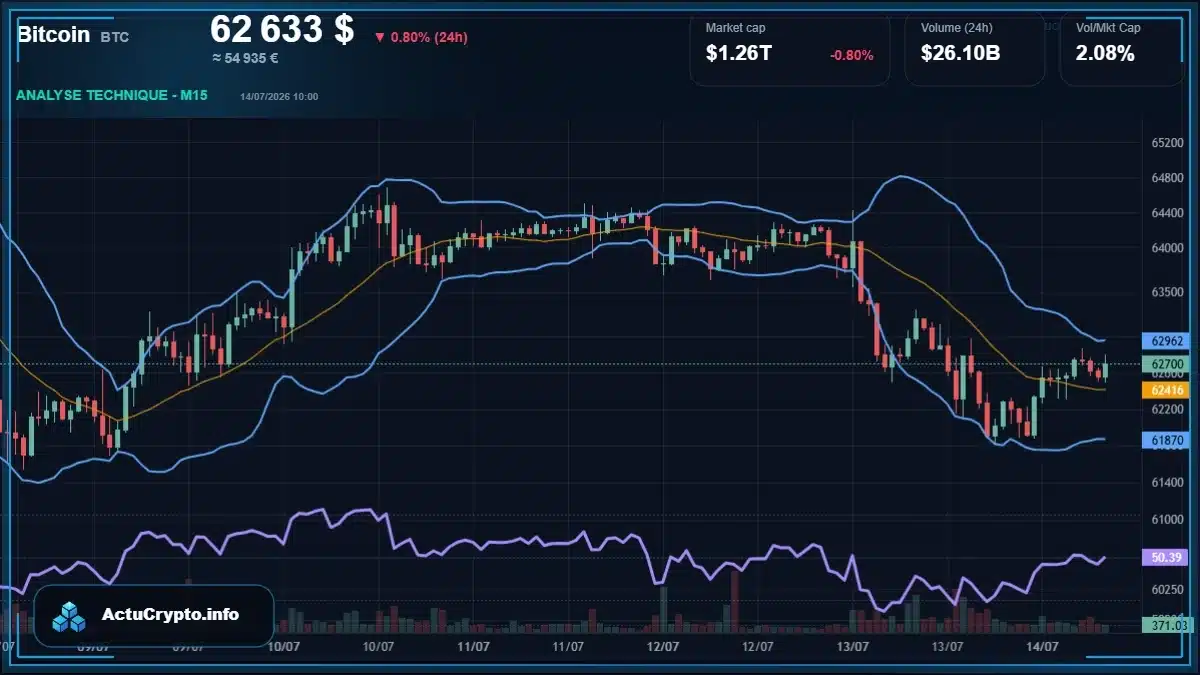Screen dimensions: 1200x675
Task: Open the Market cap card showing $1.26T
Action: [x=790, y=48]
